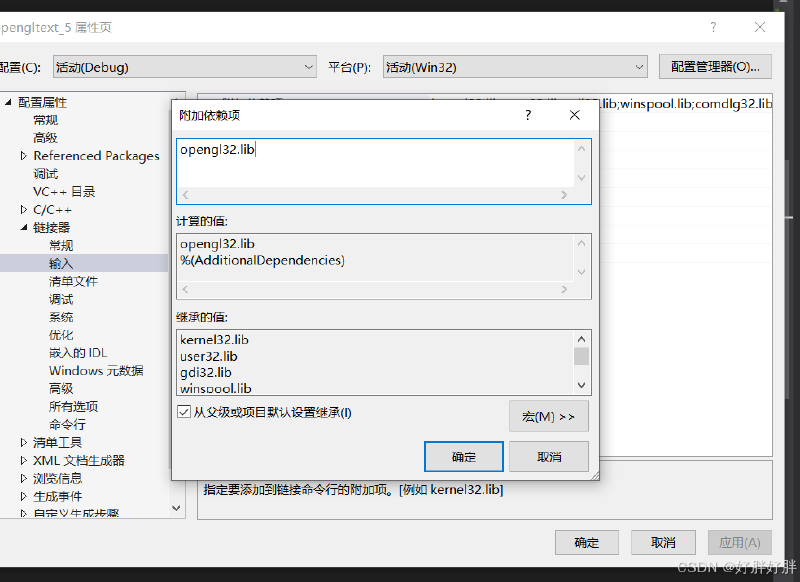Click the resize grip of the 附加依赖项 dialog

coord(594,475)
